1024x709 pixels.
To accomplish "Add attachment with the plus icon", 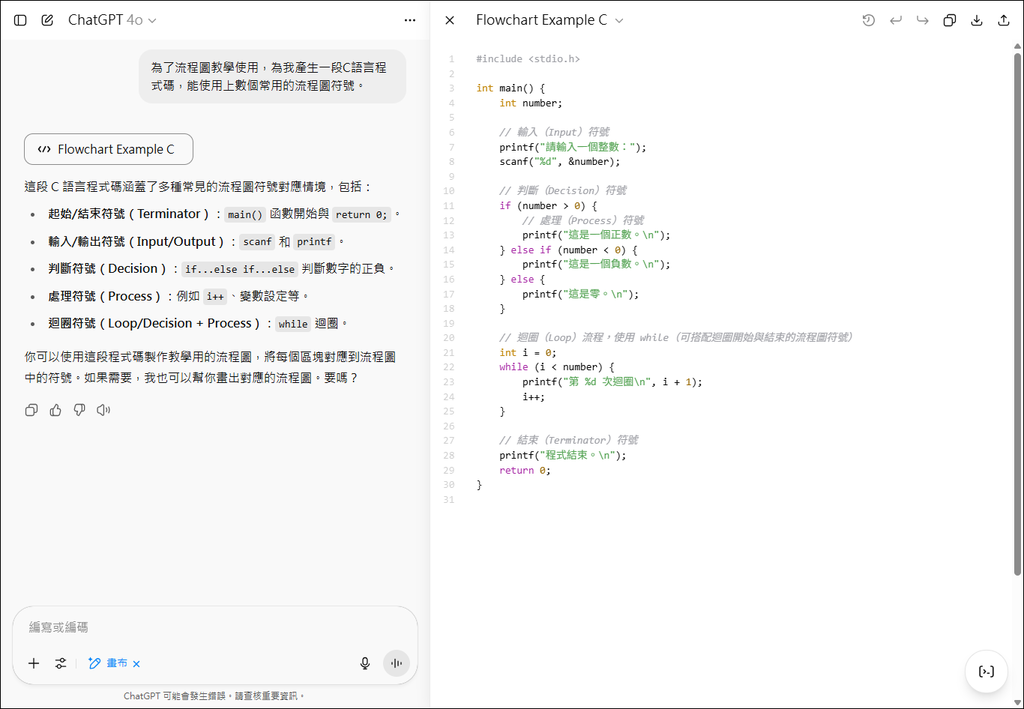I will pos(33,663).
